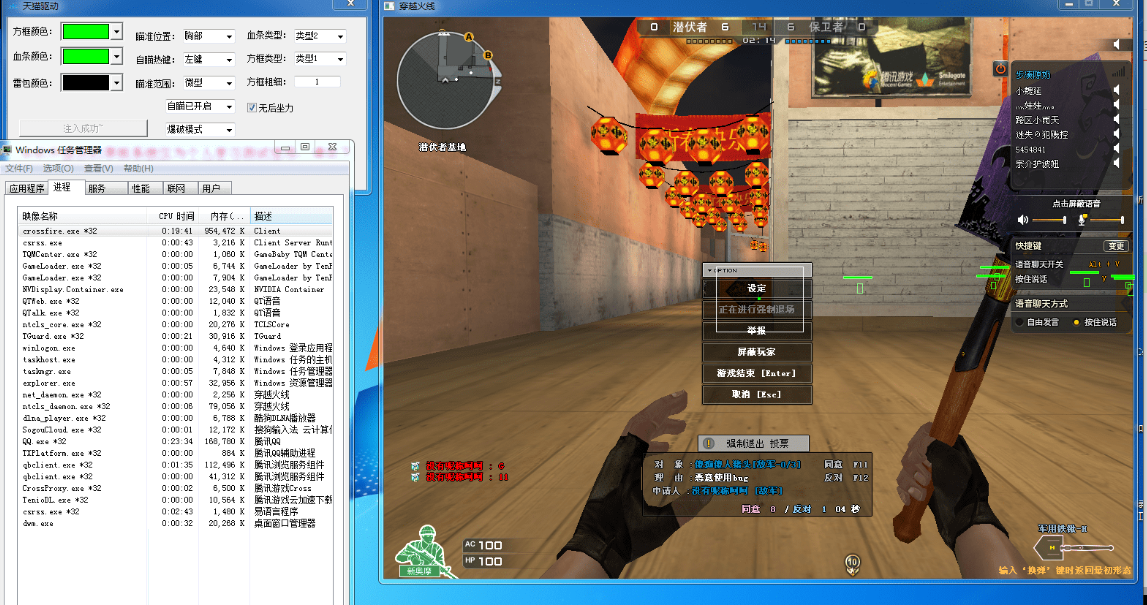Viewport: 1147px width, 605px height.
Task: Click the microphone volume slider in voice panel
Action: point(1107,219)
